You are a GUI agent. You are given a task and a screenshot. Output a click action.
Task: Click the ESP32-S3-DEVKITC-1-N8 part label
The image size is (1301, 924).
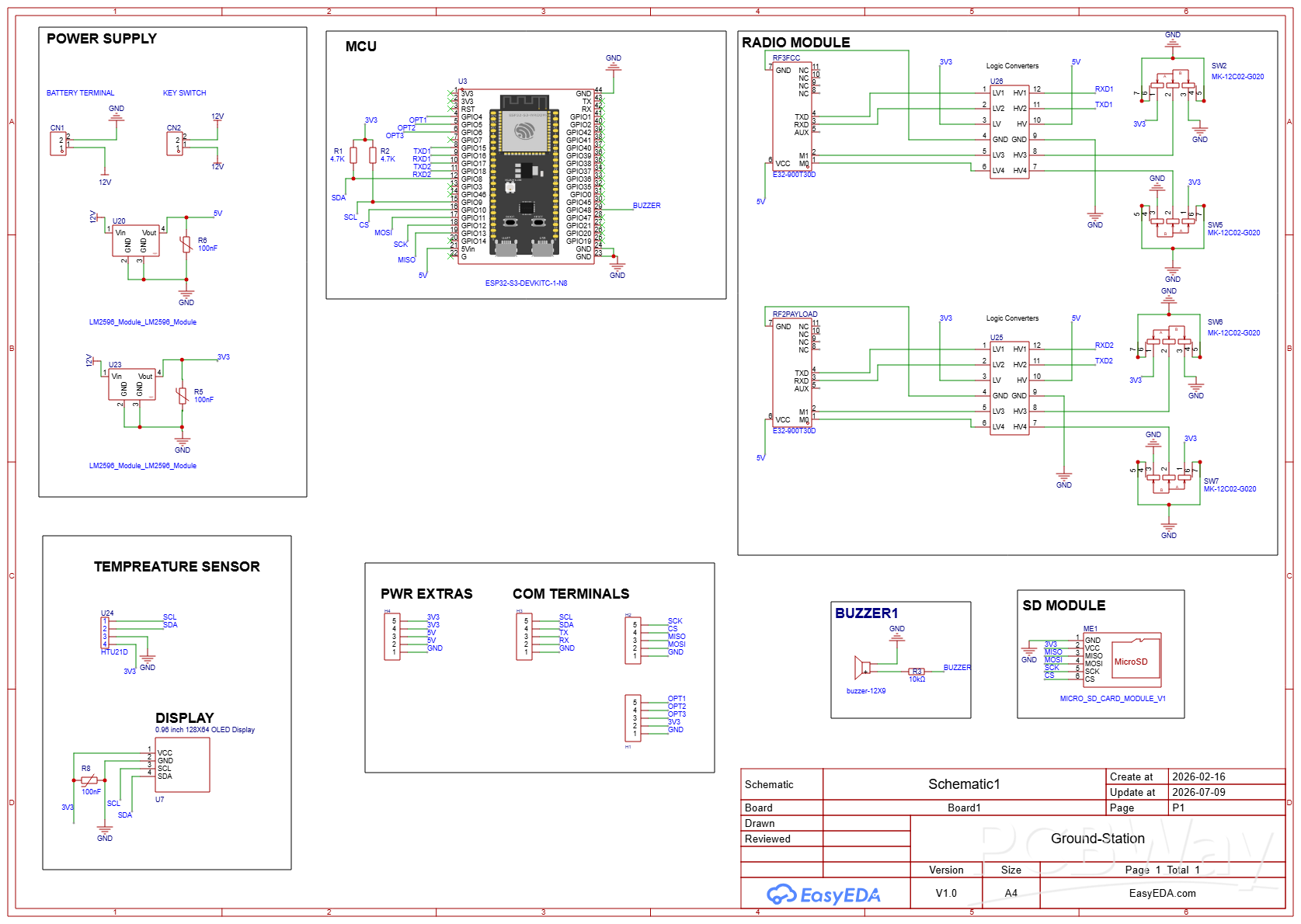point(527,283)
